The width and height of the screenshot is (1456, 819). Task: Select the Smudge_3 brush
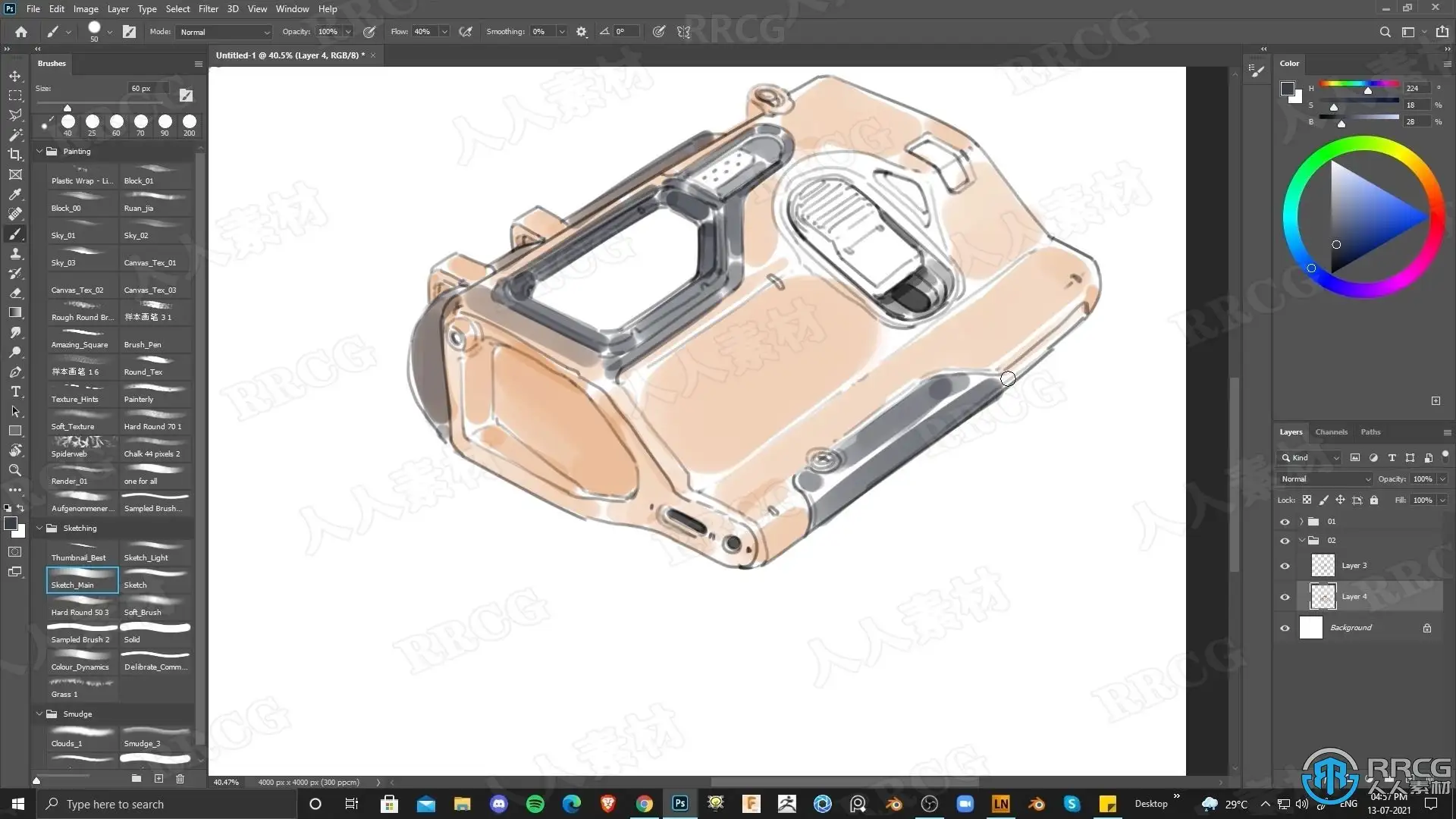[x=155, y=738]
